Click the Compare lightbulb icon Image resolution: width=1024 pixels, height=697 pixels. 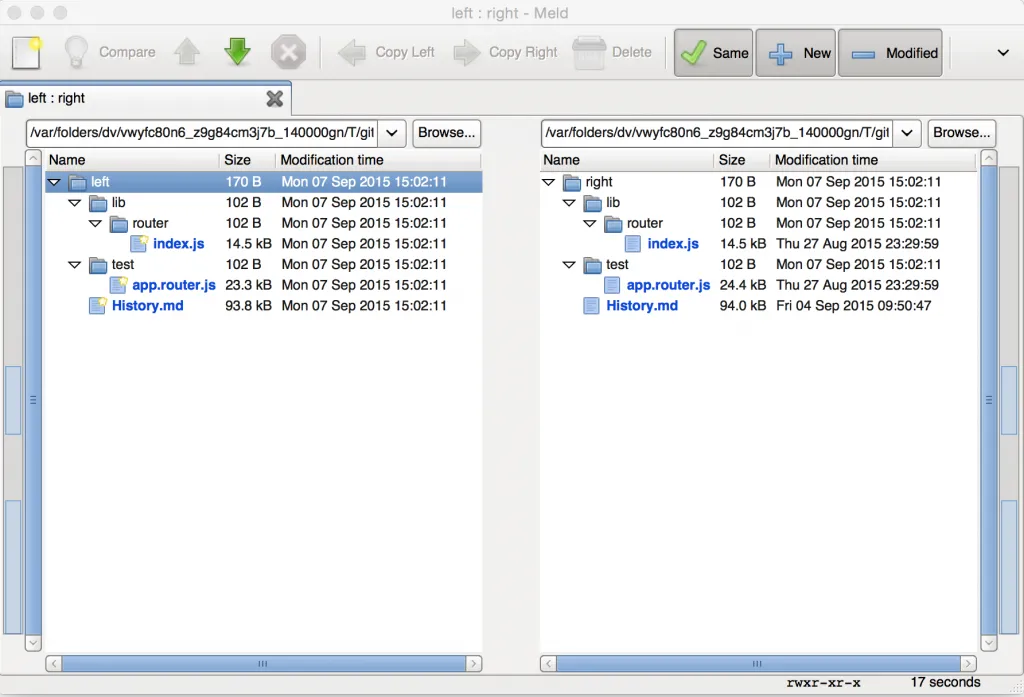76,52
